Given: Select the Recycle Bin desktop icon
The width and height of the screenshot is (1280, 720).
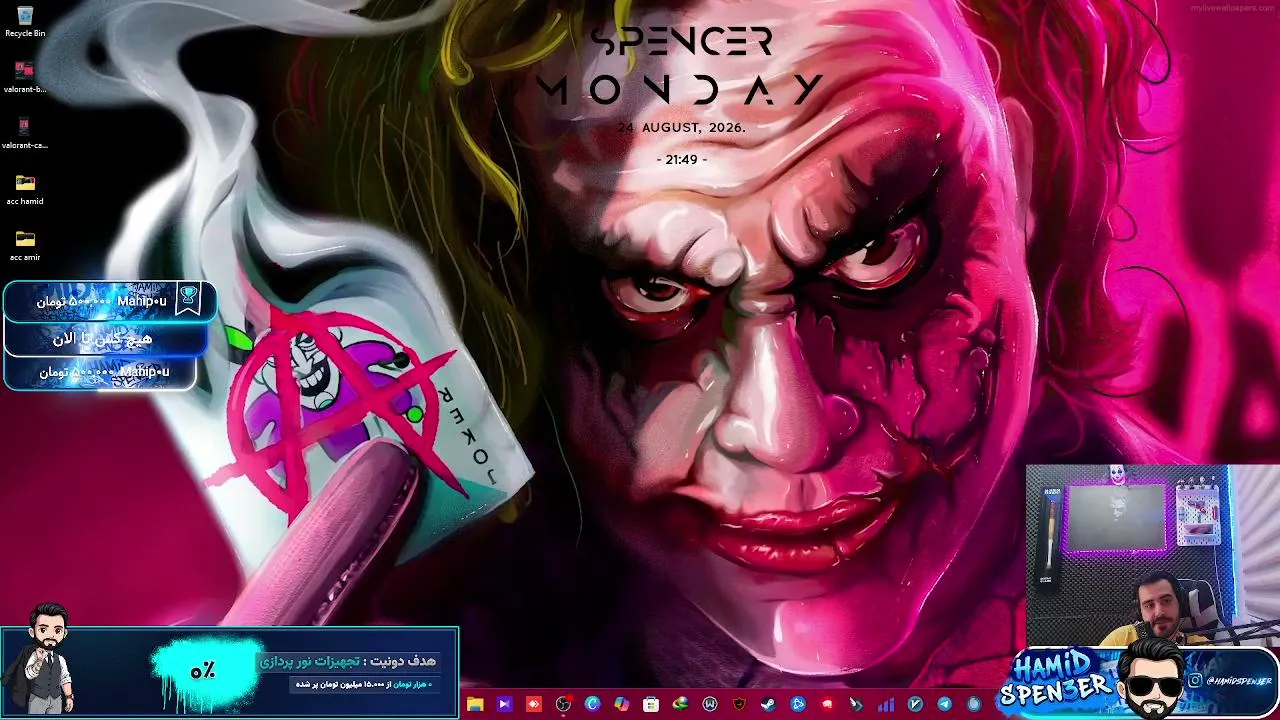Looking at the screenshot, I should point(25,21).
